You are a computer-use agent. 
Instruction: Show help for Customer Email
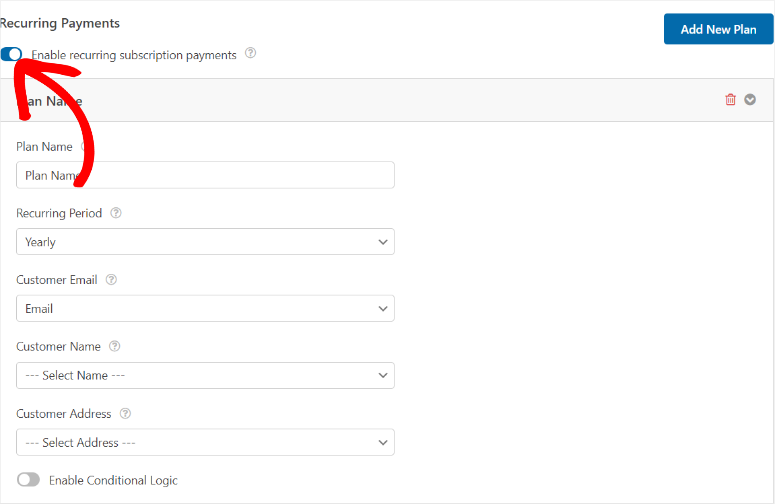[111, 280]
